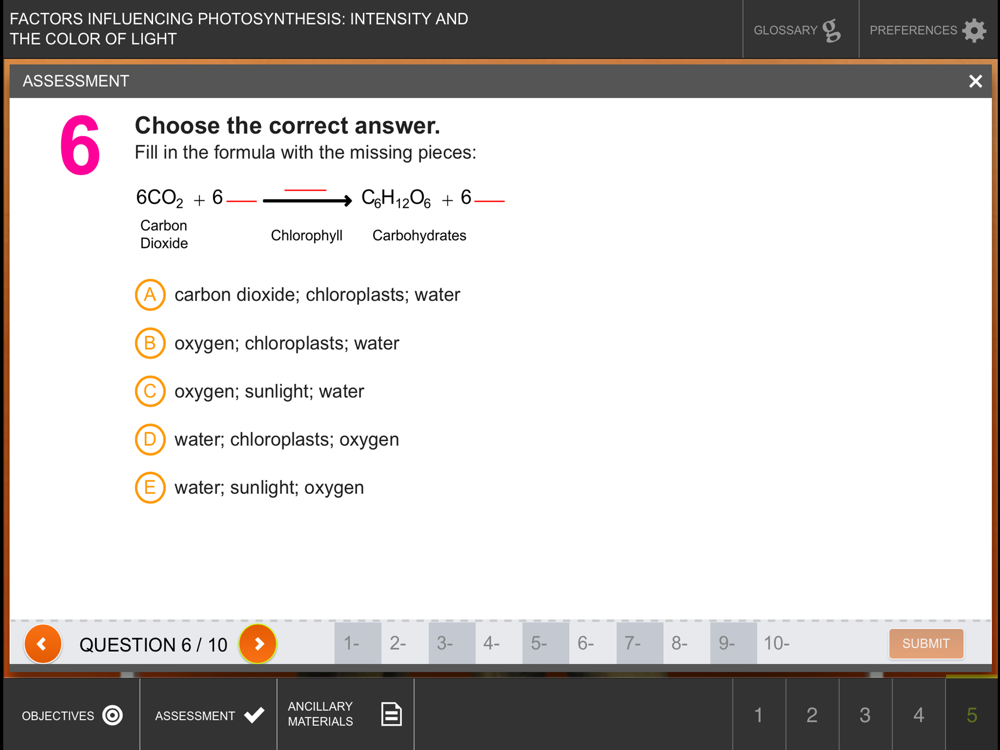Viewport: 1000px width, 750px height.
Task: Jump to question 10 in the navigator
Action: pos(780,643)
